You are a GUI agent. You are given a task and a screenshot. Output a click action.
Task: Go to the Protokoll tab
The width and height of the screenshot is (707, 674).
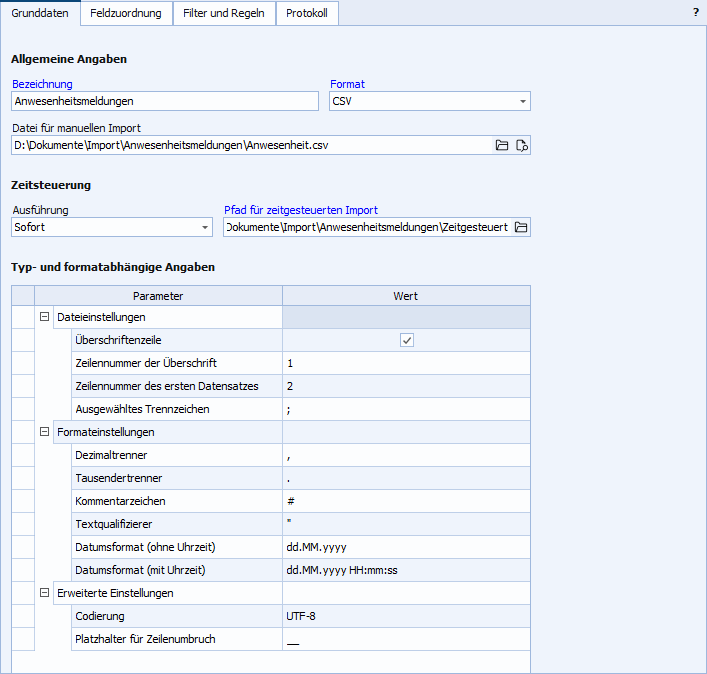(x=307, y=13)
